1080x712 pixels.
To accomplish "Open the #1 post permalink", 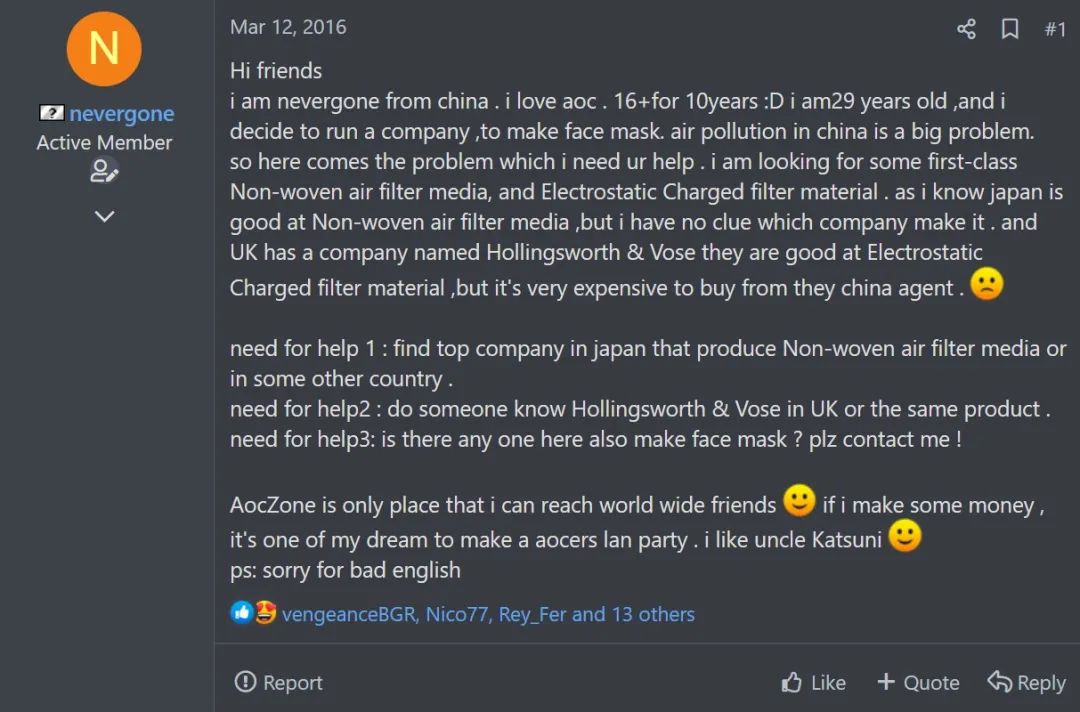I will (1055, 29).
